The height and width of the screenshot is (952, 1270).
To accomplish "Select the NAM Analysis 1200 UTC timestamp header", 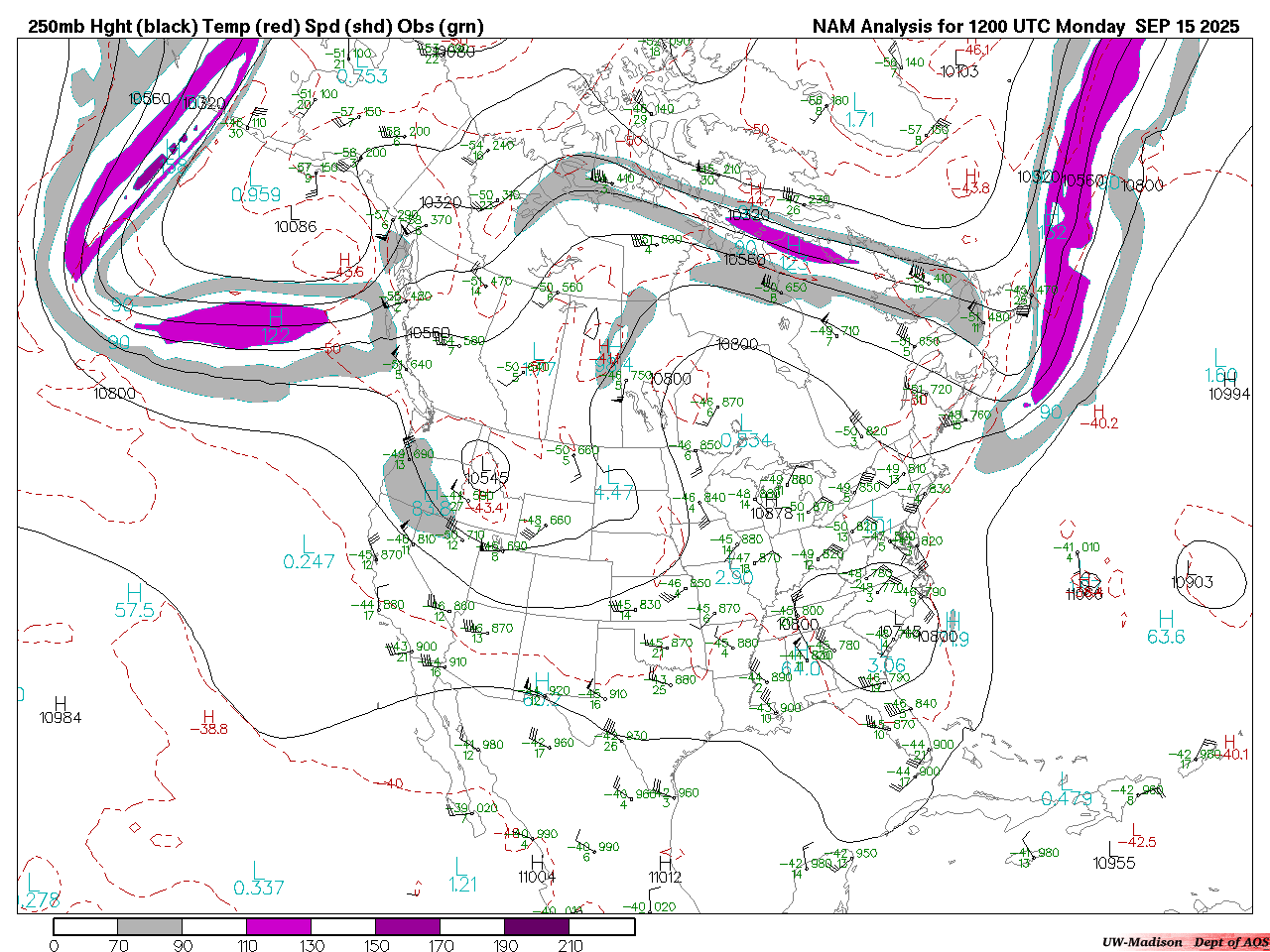I will [1025, 27].
